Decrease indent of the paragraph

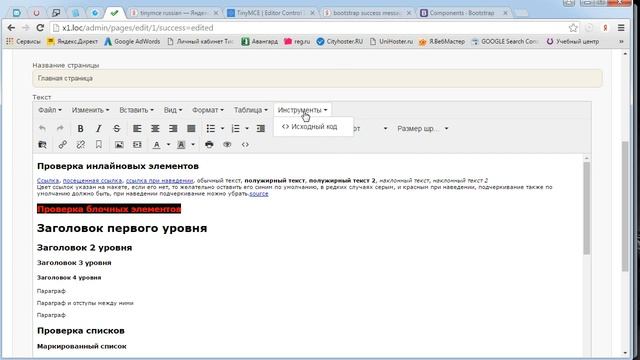pyautogui.click(x=260, y=129)
